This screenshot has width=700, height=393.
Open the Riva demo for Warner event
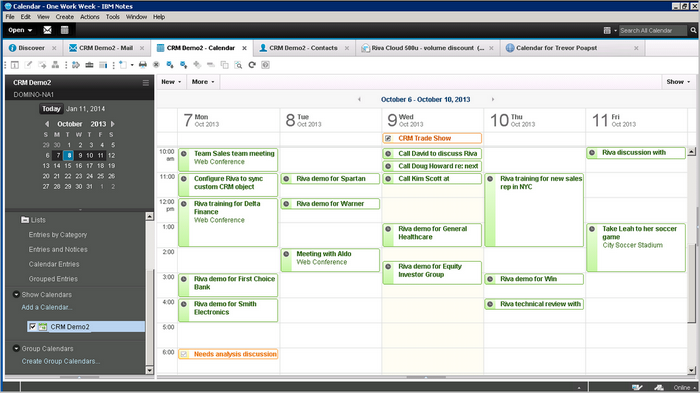(330, 204)
